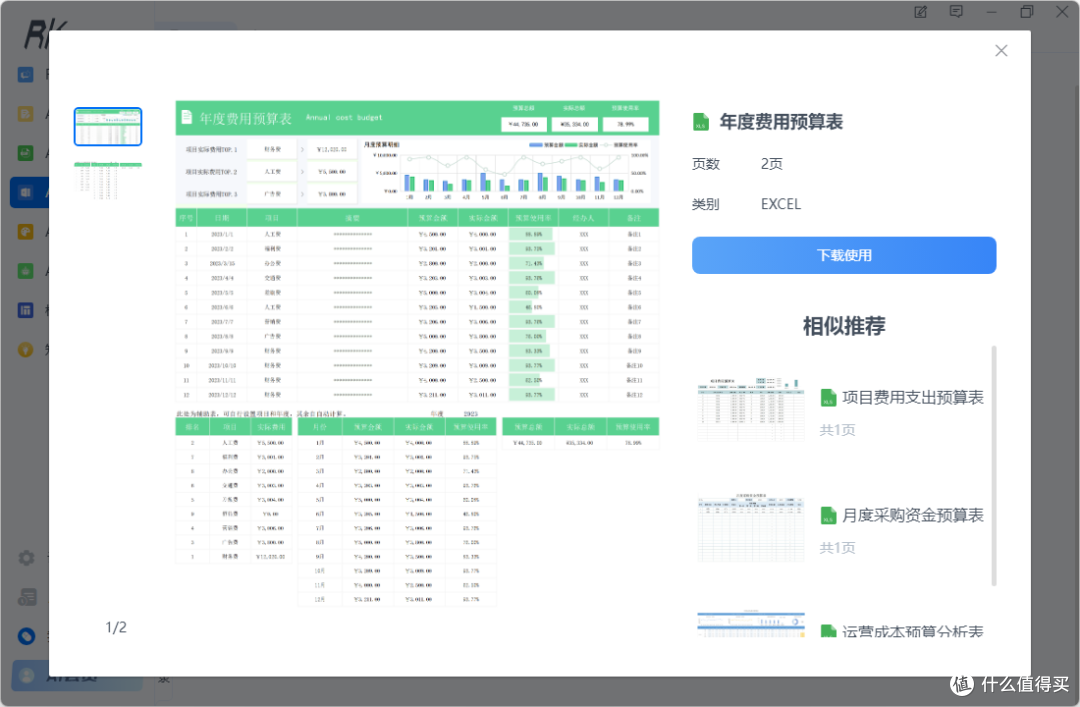Image resolution: width=1080 pixels, height=707 pixels.
Task: Click the highlighted Office template icon in the background sidebar
Action: click(x=25, y=193)
